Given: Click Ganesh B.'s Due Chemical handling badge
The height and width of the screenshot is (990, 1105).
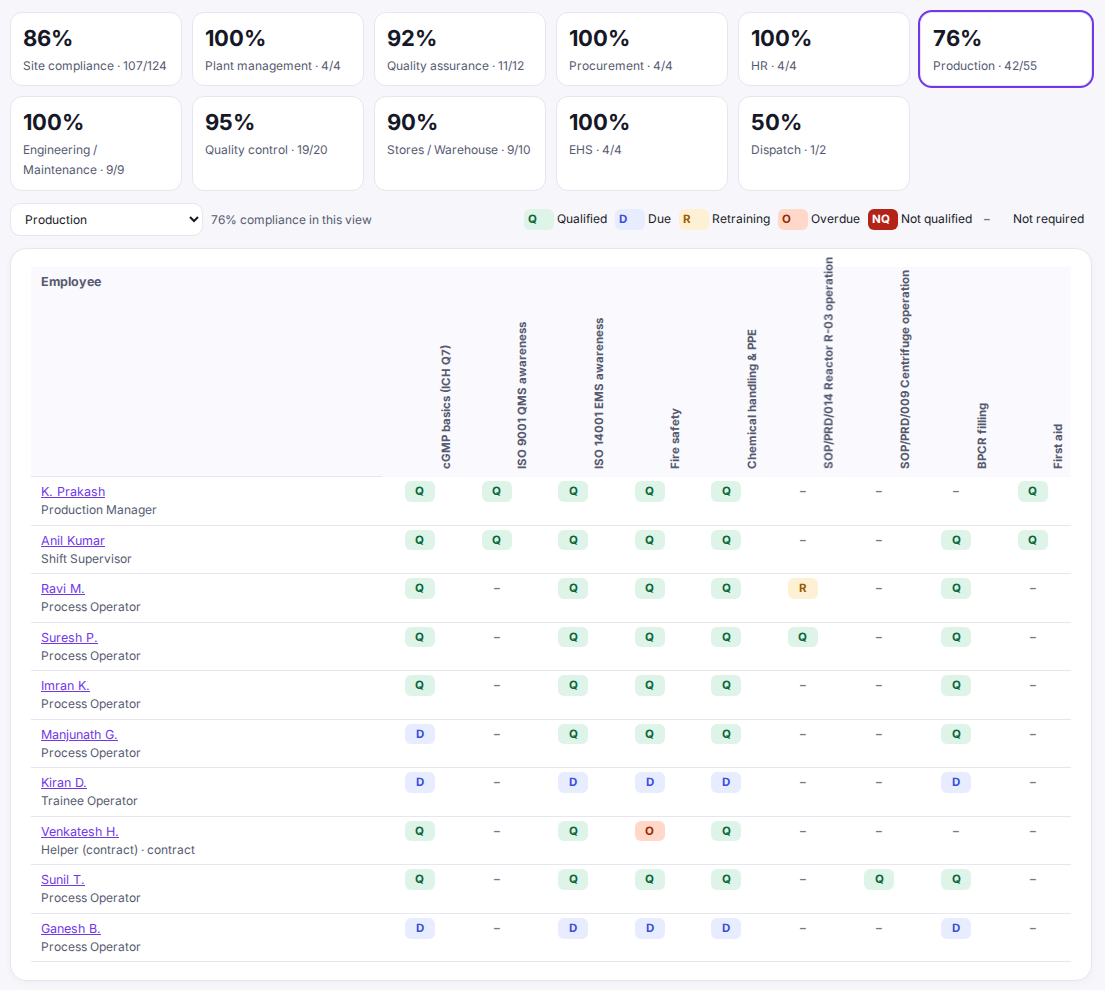Looking at the screenshot, I should pos(726,928).
